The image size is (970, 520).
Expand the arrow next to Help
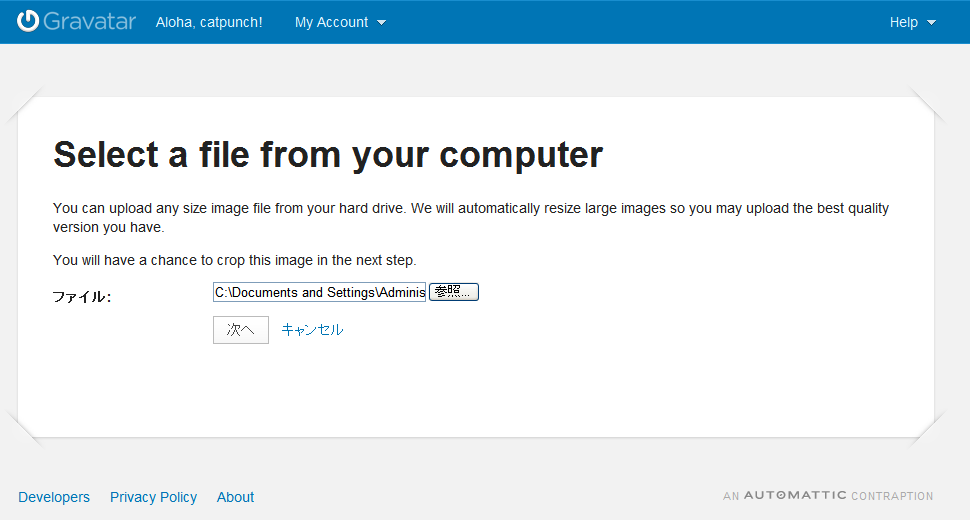[932, 23]
